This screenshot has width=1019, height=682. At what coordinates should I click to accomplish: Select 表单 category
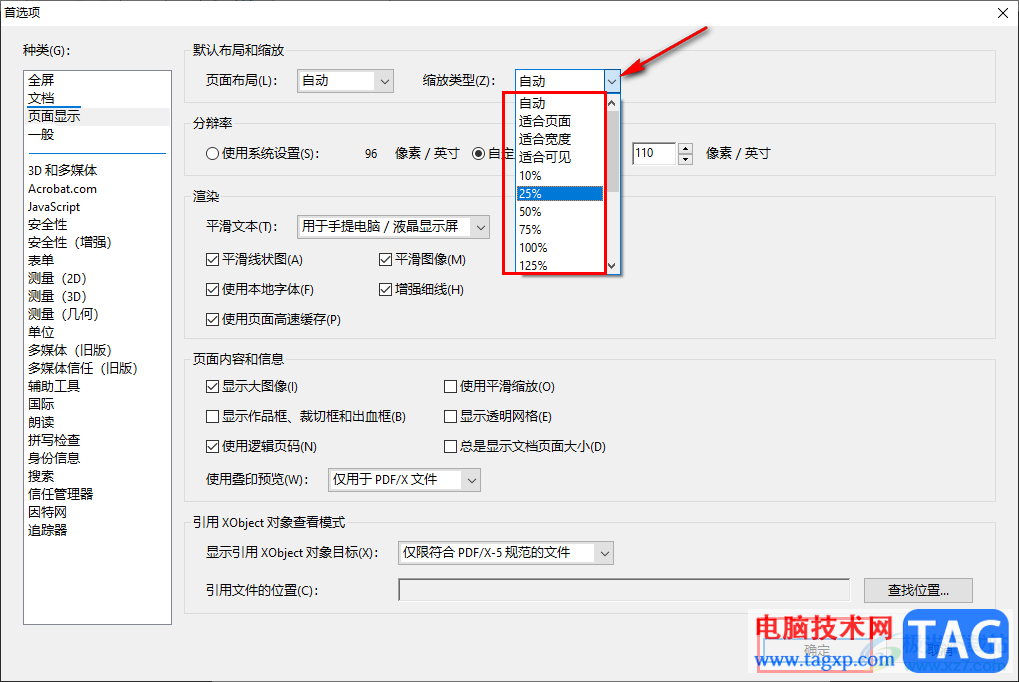(x=41, y=260)
